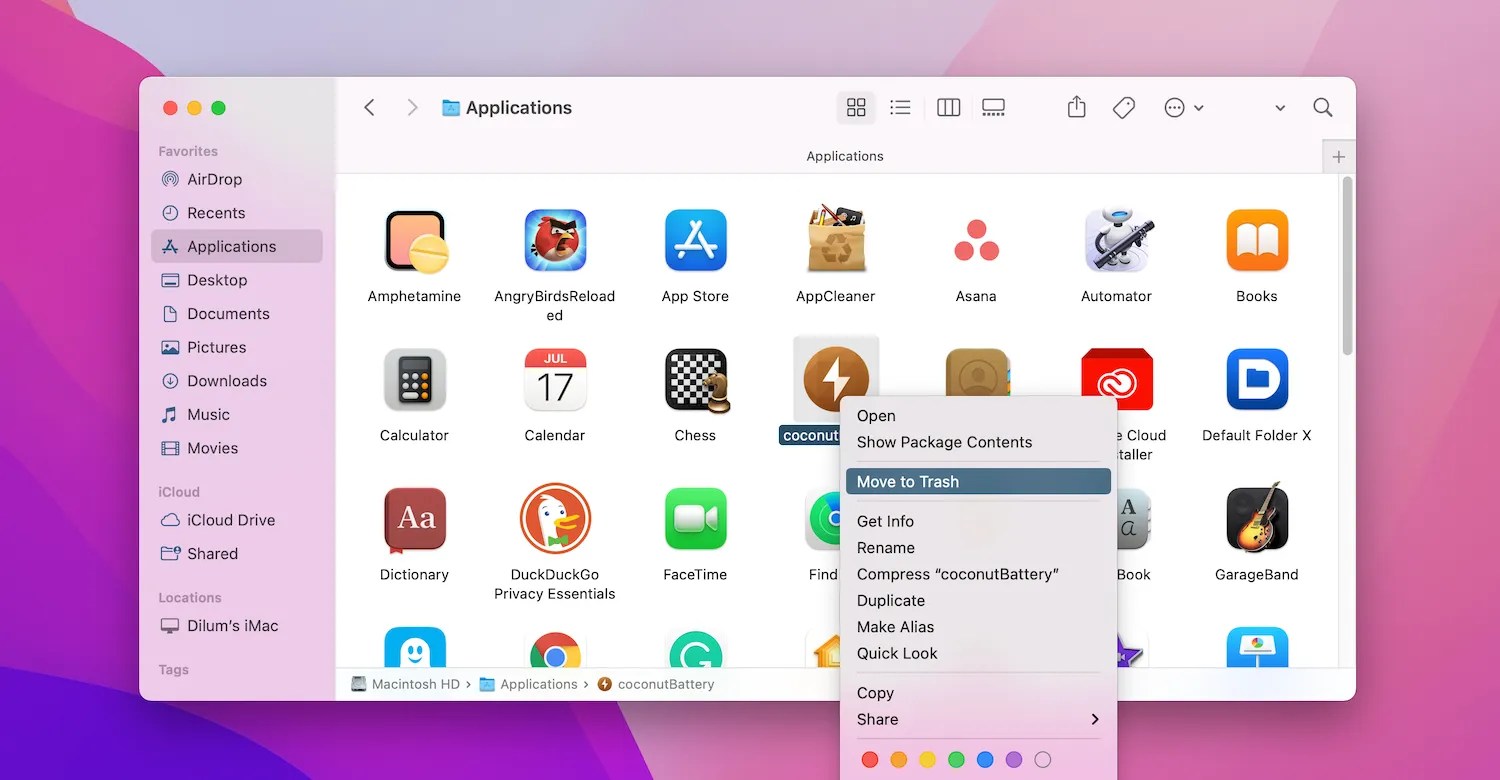Choose Get Info from the context menu
Screen dimensions: 1500x780
point(884,521)
